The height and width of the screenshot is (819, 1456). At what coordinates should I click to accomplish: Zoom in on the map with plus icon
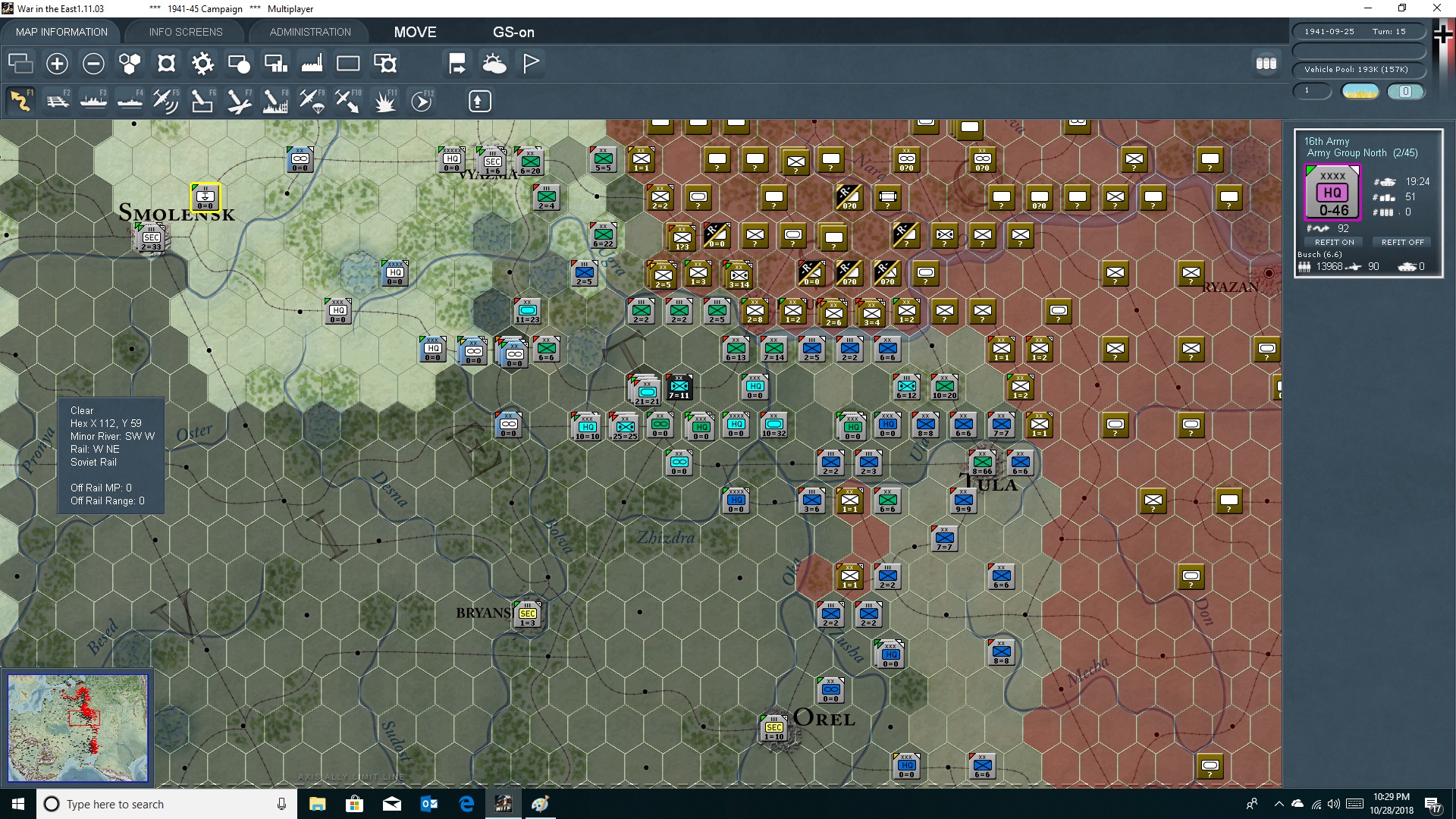(x=57, y=64)
